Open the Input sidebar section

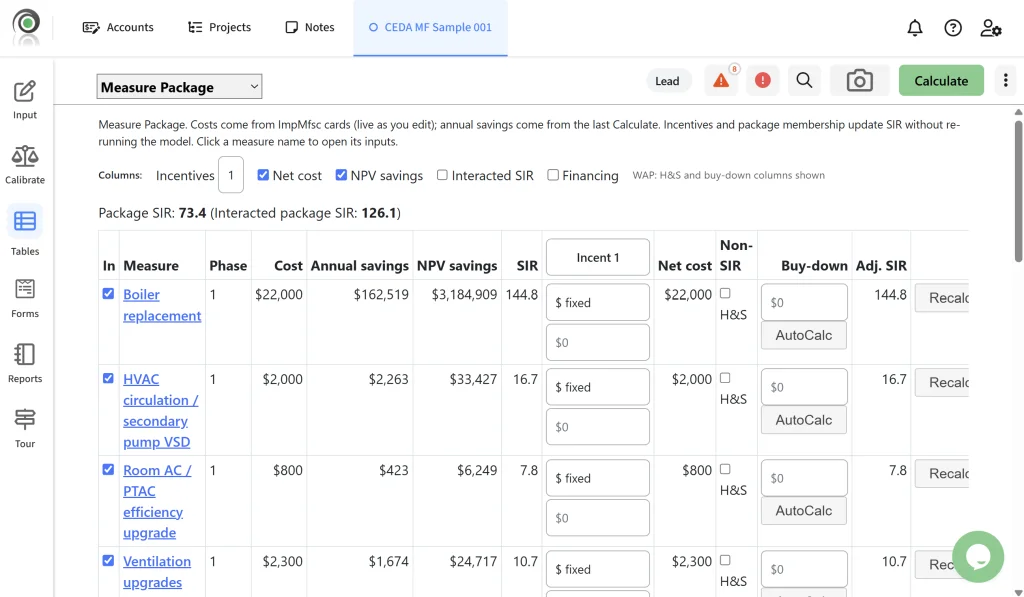coord(25,100)
